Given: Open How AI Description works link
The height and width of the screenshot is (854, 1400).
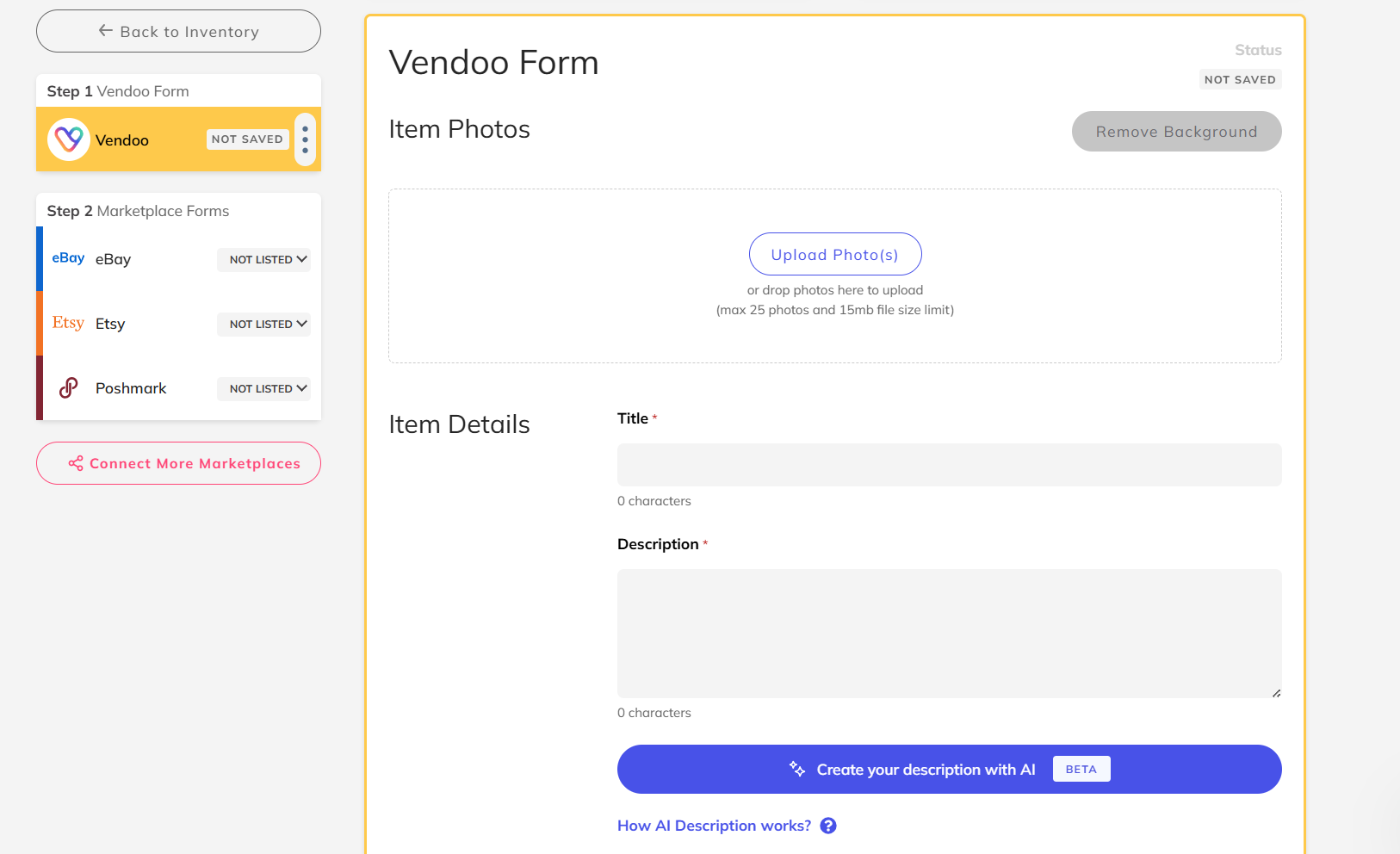Looking at the screenshot, I should [714, 826].
